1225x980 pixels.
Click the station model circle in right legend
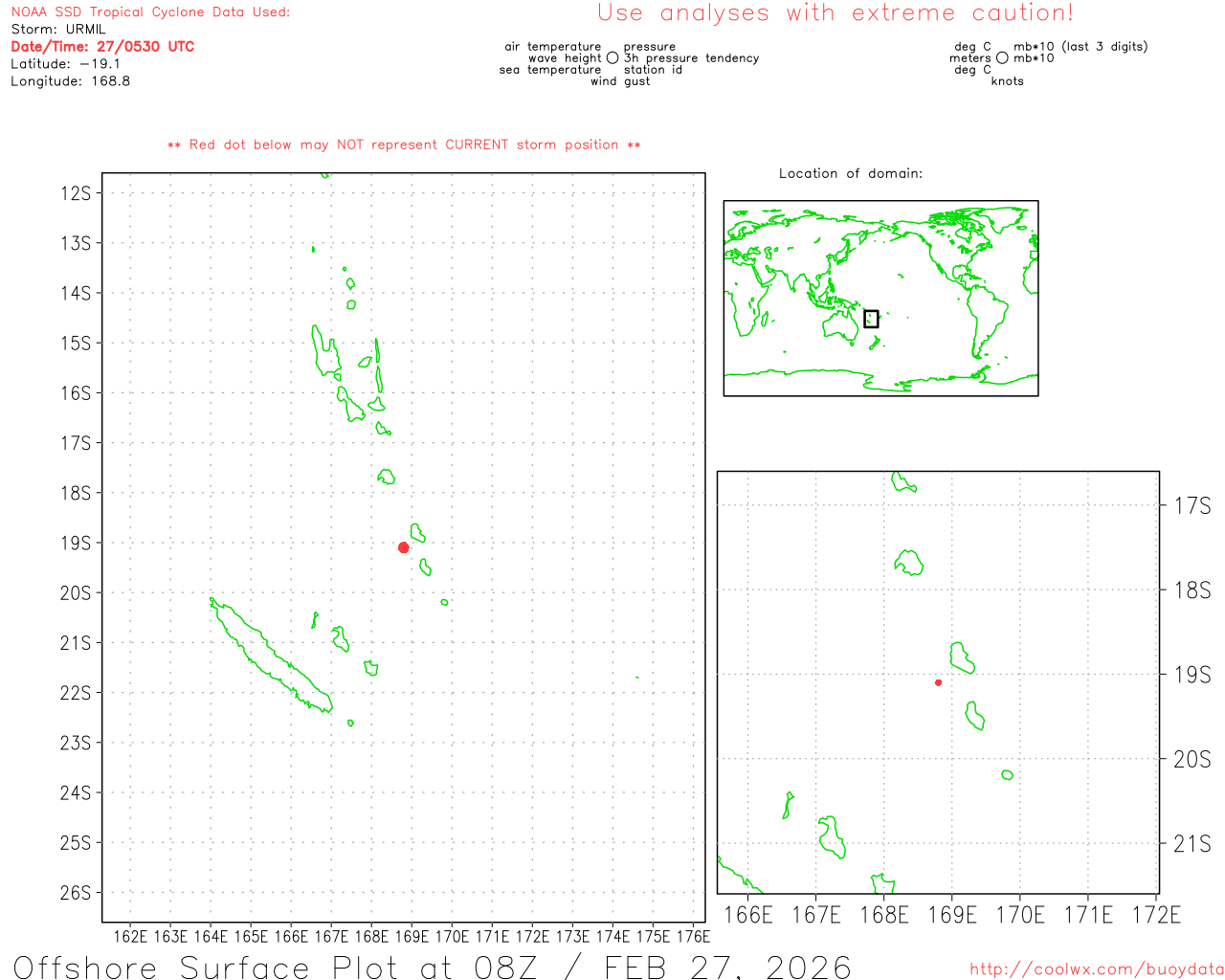pos(1002,58)
